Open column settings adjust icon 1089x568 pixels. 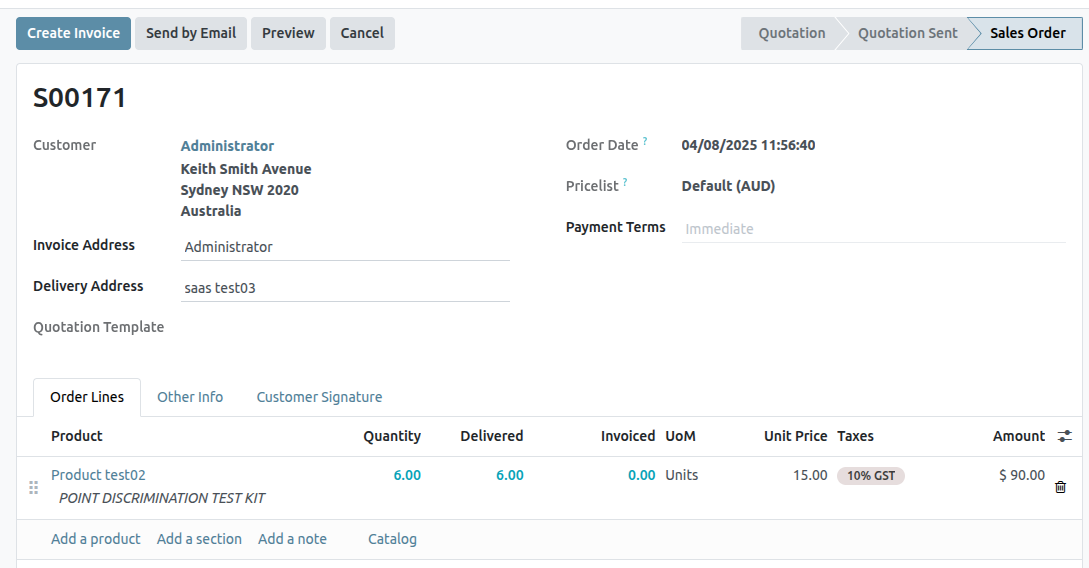click(x=1064, y=436)
